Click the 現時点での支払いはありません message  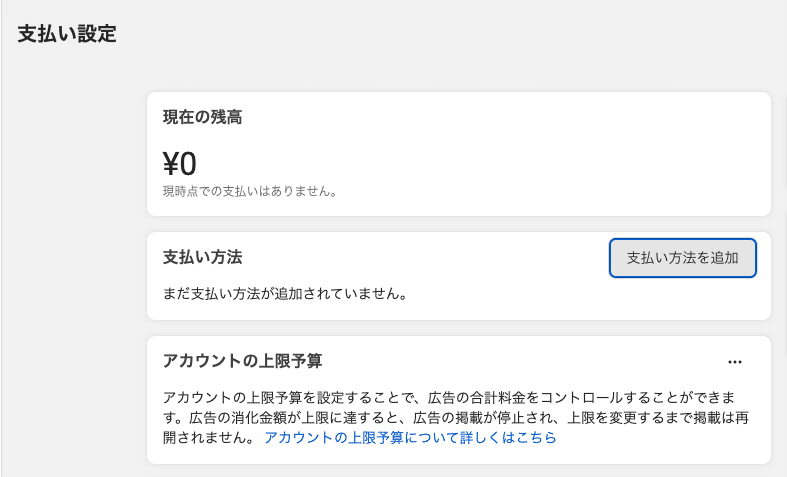click(x=250, y=191)
